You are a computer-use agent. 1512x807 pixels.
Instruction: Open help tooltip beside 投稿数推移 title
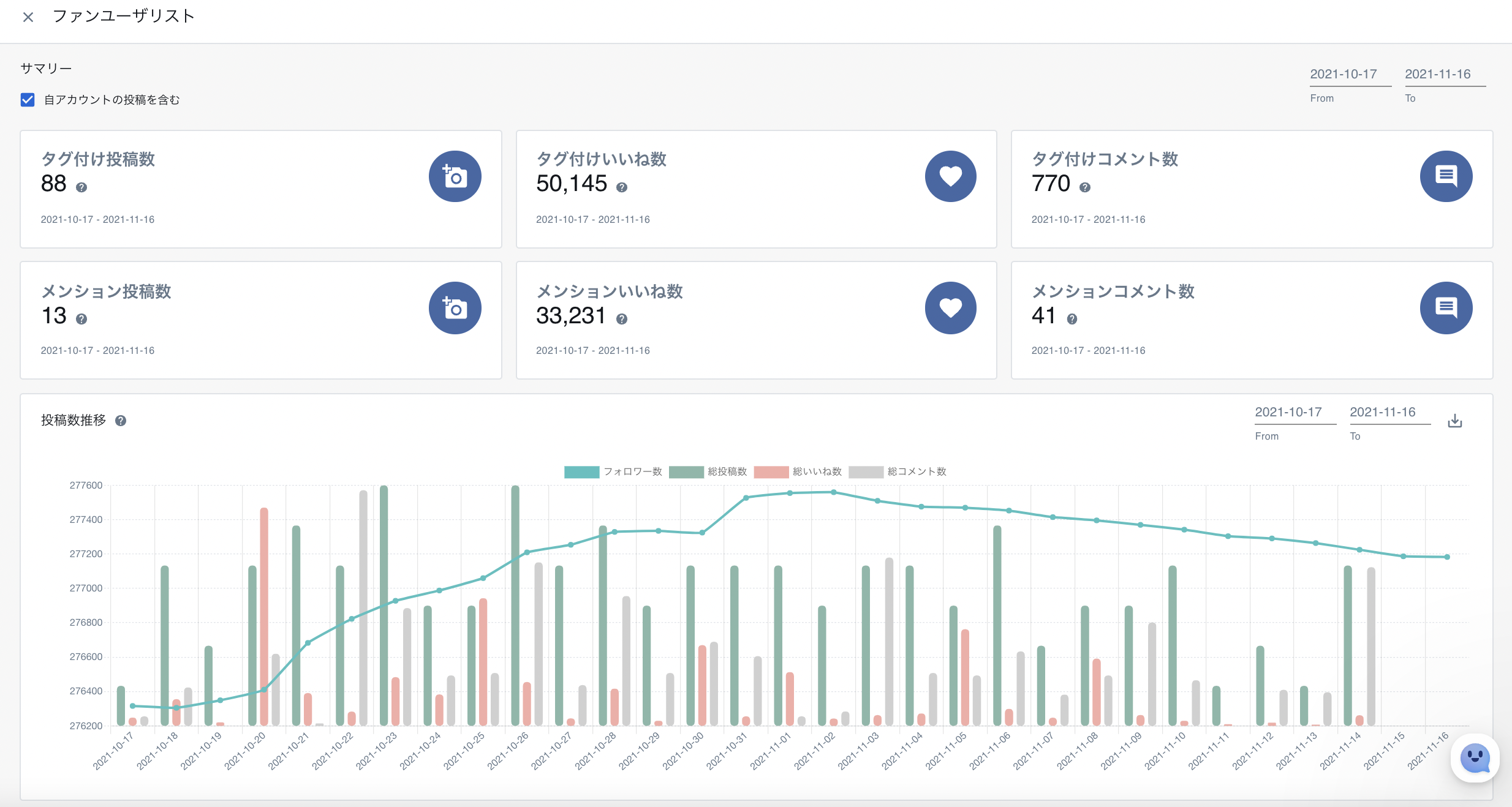point(121,421)
